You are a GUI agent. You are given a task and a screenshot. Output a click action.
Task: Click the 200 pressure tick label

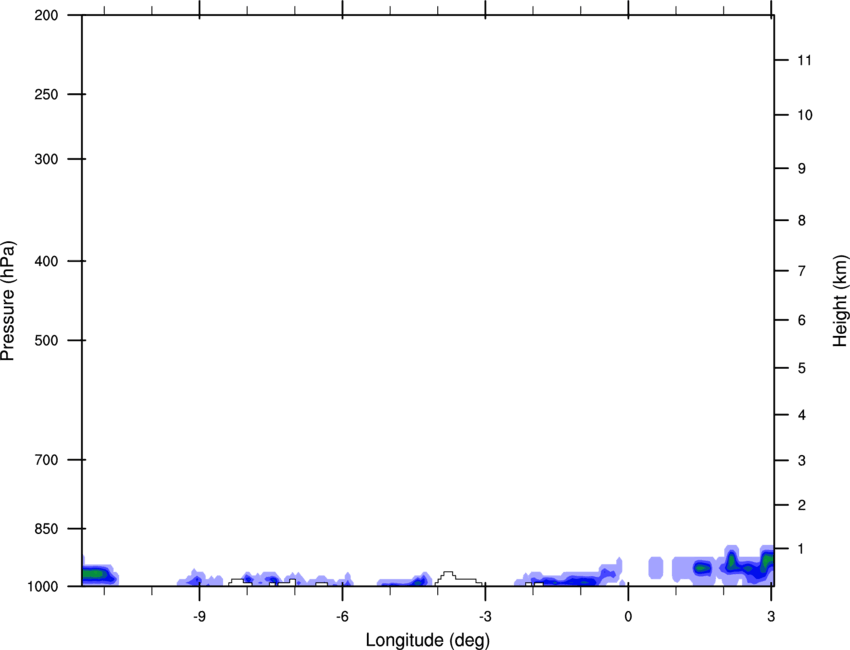click(x=46, y=15)
